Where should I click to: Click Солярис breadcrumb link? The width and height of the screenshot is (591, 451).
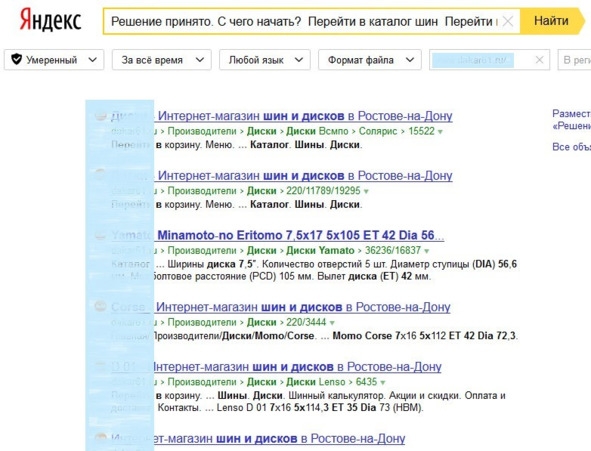point(378,131)
